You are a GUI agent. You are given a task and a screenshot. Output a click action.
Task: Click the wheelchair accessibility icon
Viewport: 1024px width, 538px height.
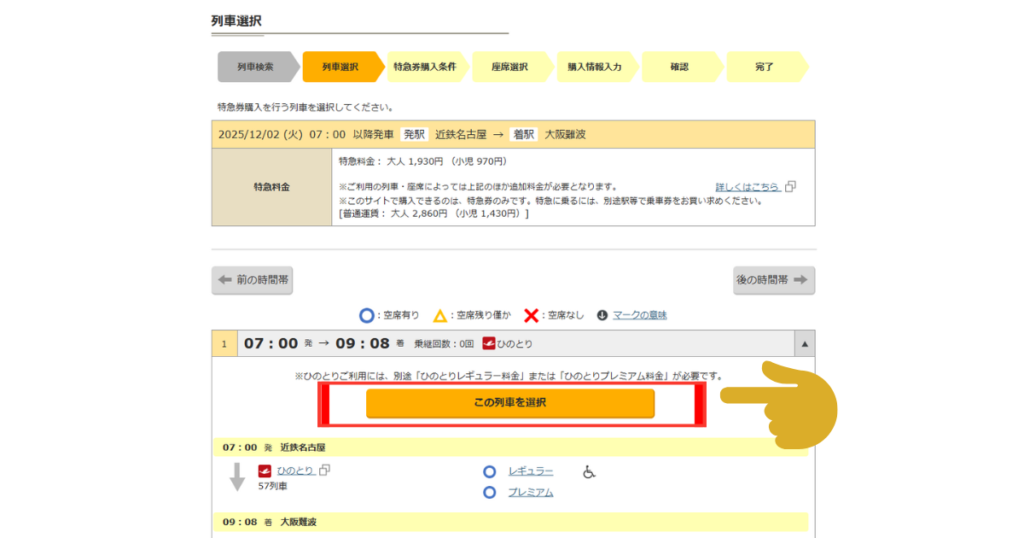[x=589, y=471]
